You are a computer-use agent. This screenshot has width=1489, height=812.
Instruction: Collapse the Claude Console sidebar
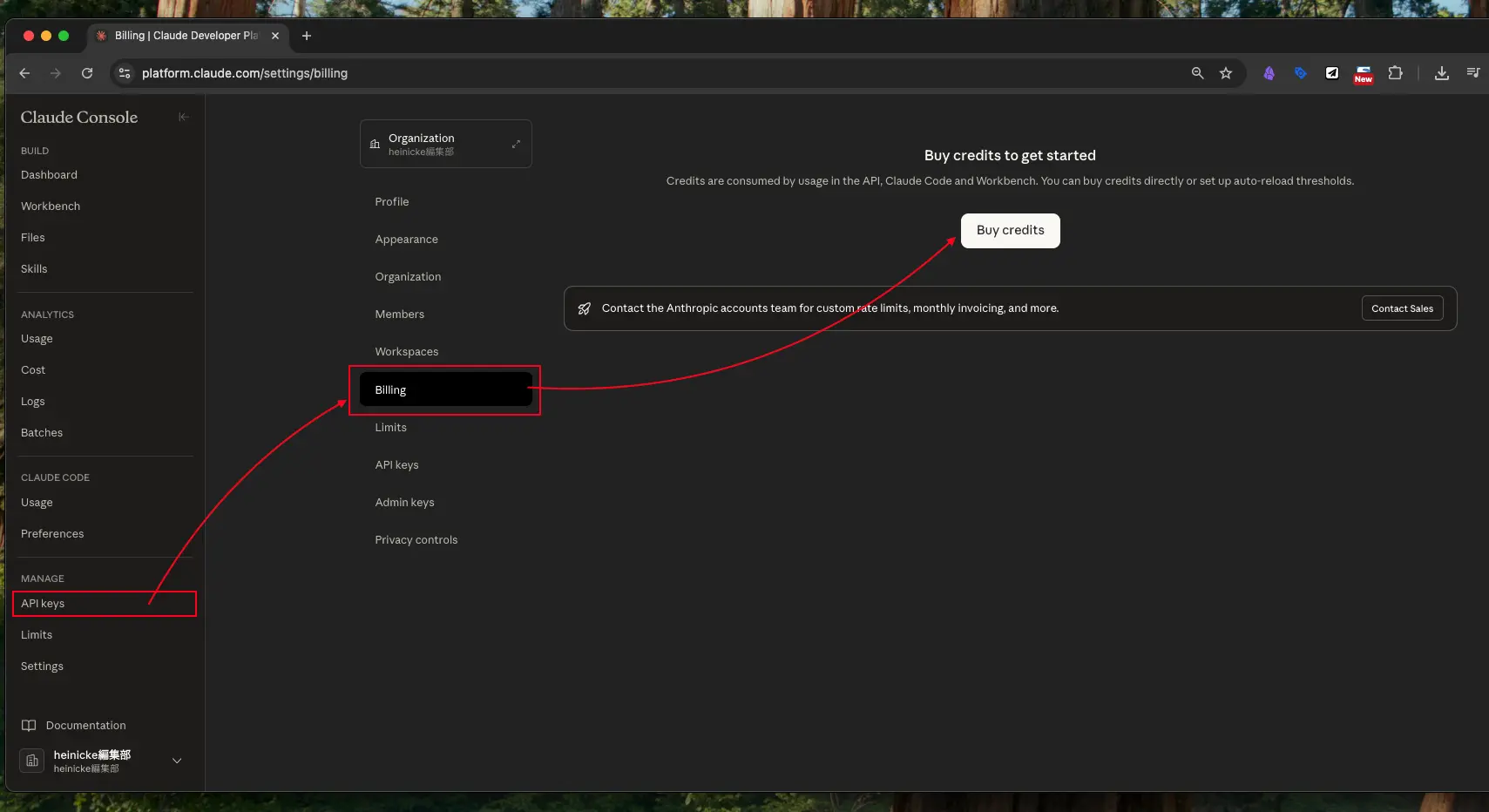[183, 117]
